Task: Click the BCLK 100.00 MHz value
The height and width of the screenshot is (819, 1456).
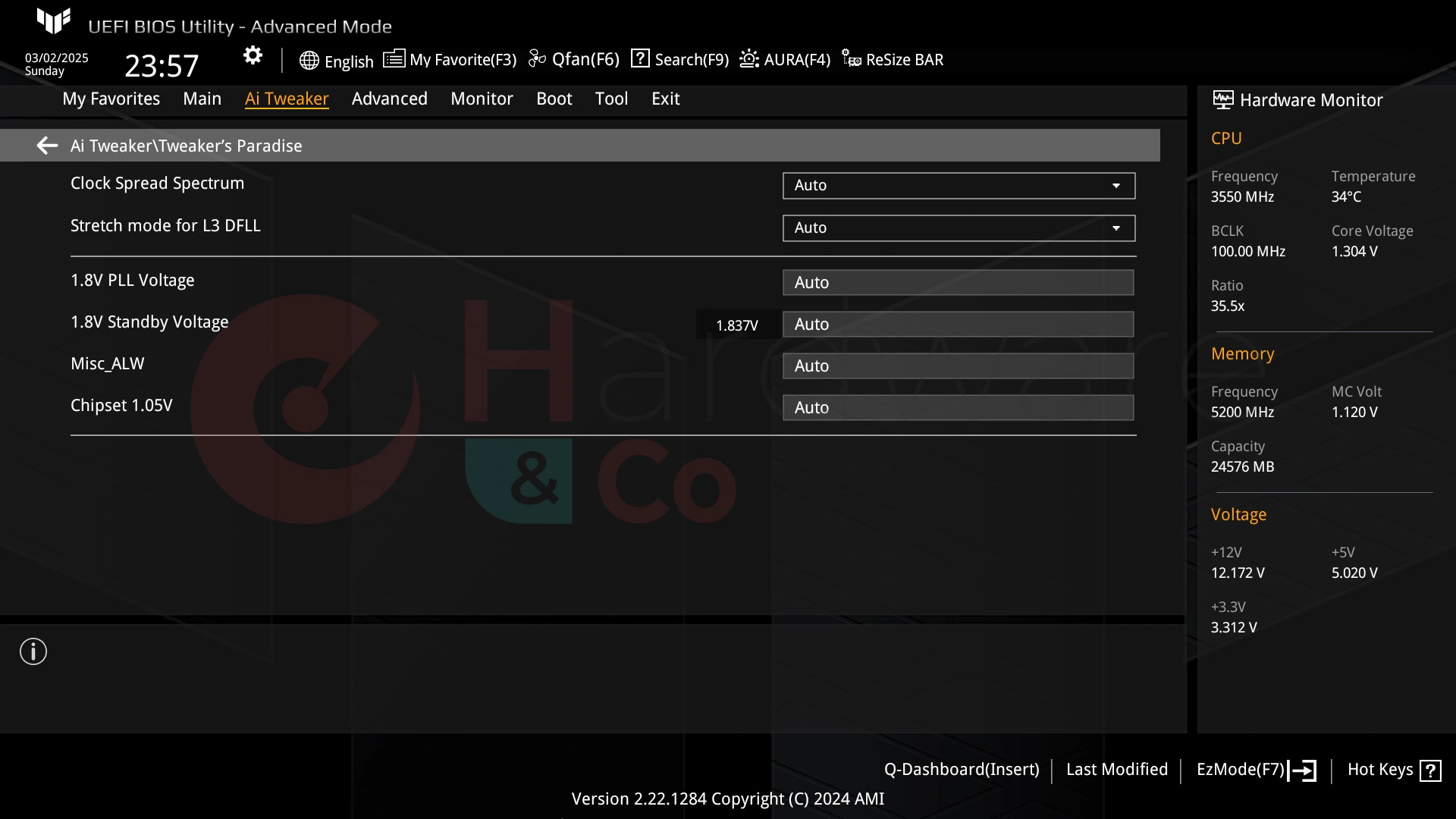Action: [1248, 252]
